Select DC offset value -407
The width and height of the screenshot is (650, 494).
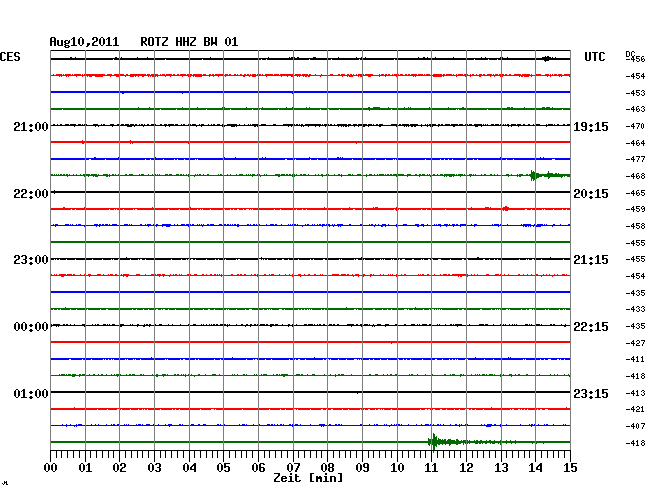pos(635,426)
